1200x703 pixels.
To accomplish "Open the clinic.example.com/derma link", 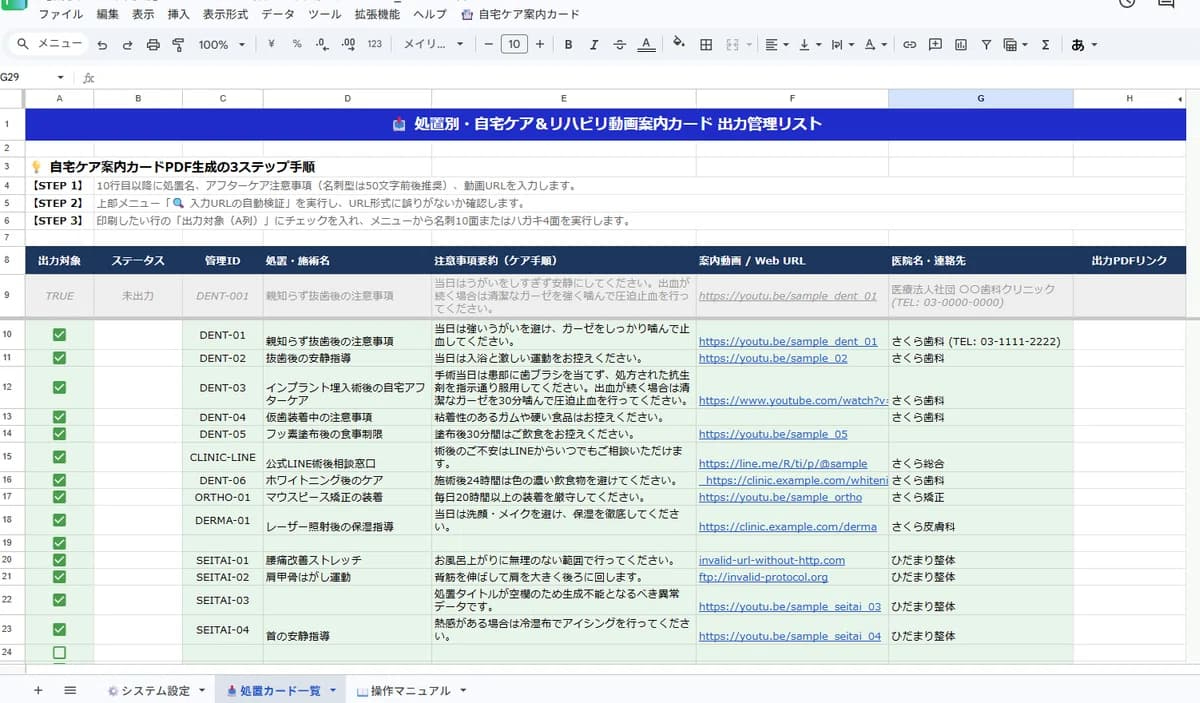I will point(788,526).
